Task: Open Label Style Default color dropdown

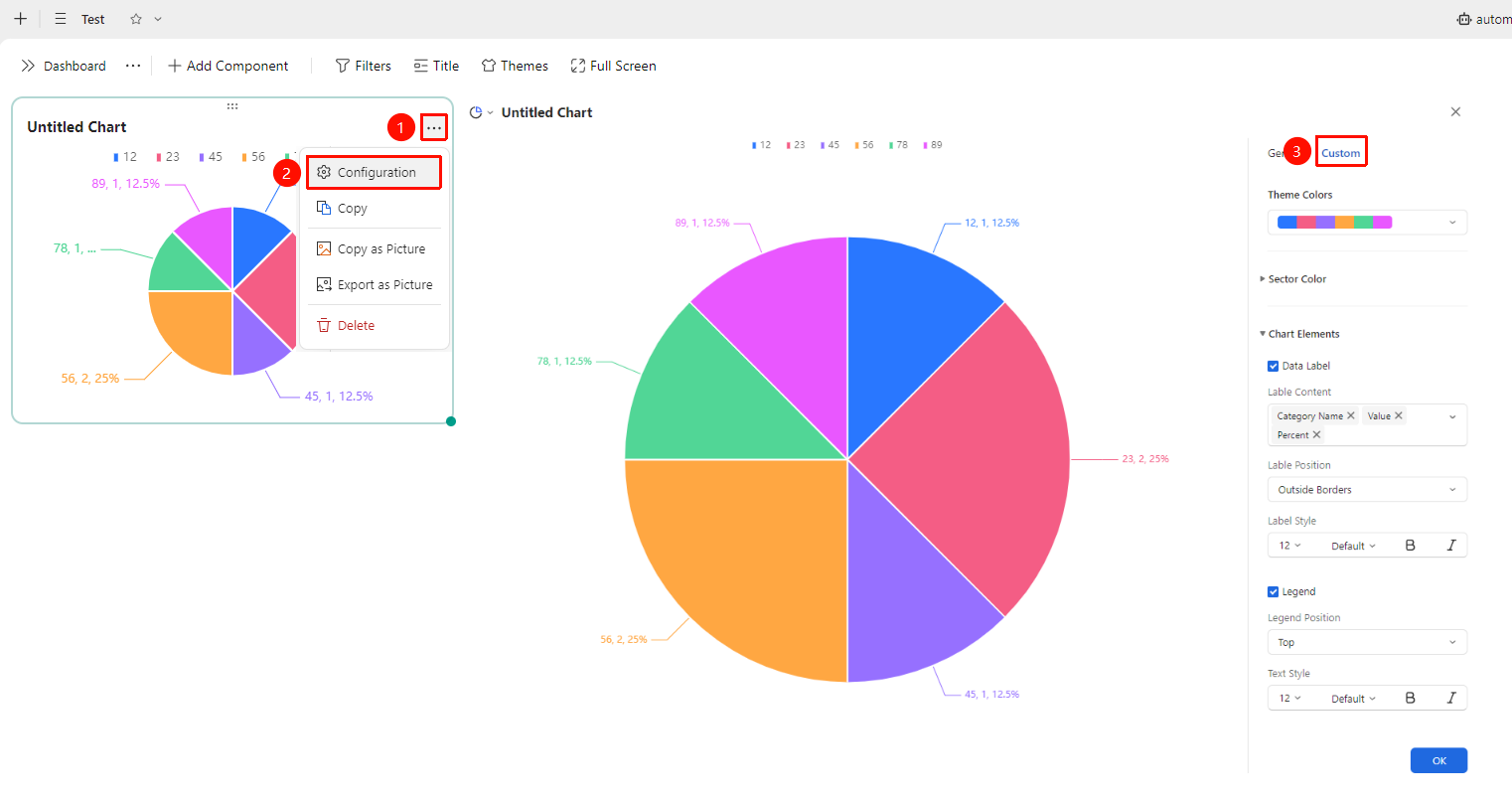Action: [1354, 546]
